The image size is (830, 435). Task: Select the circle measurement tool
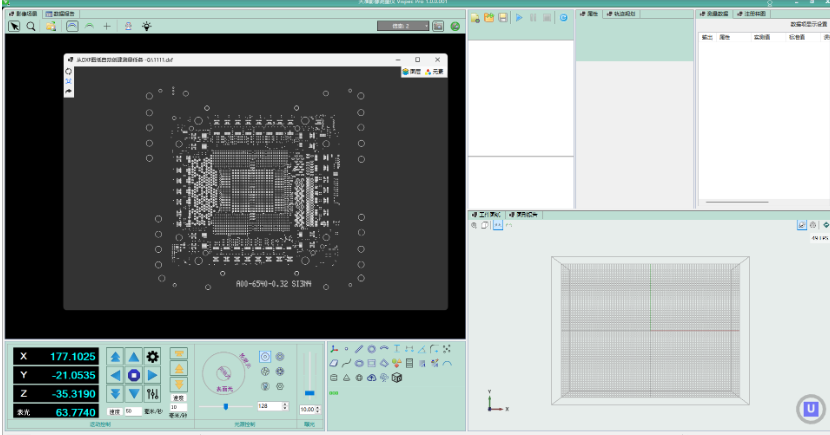click(x=372, y=349)
